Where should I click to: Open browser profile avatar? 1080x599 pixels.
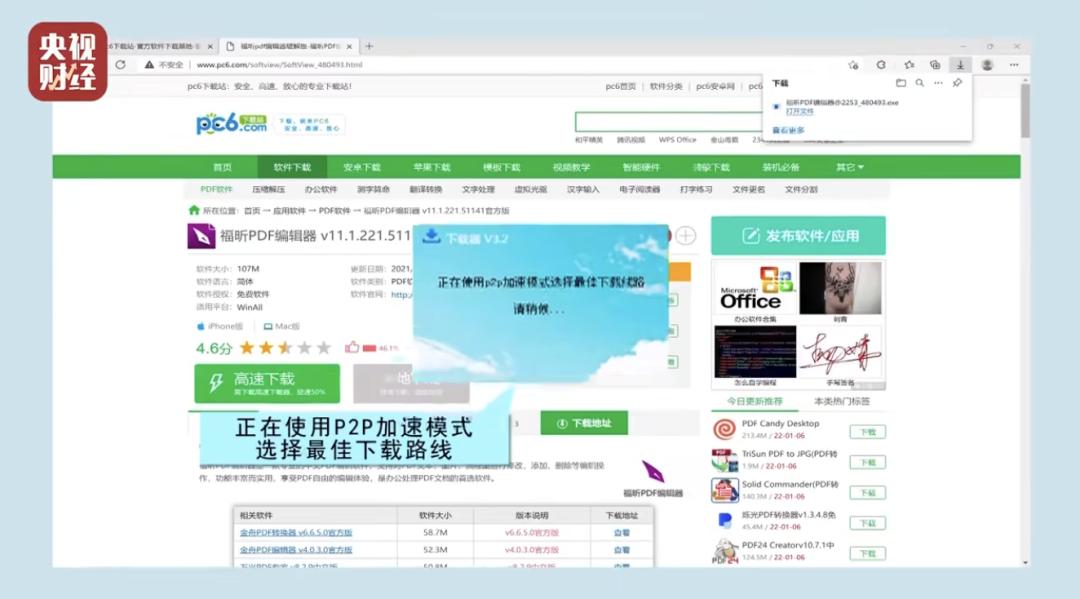coord(987,65)
